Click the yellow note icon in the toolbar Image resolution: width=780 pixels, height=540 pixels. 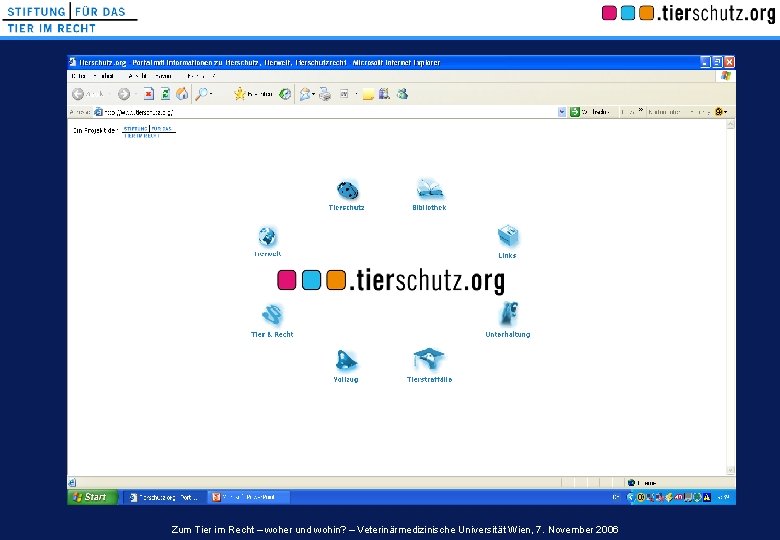pos(368,94)
